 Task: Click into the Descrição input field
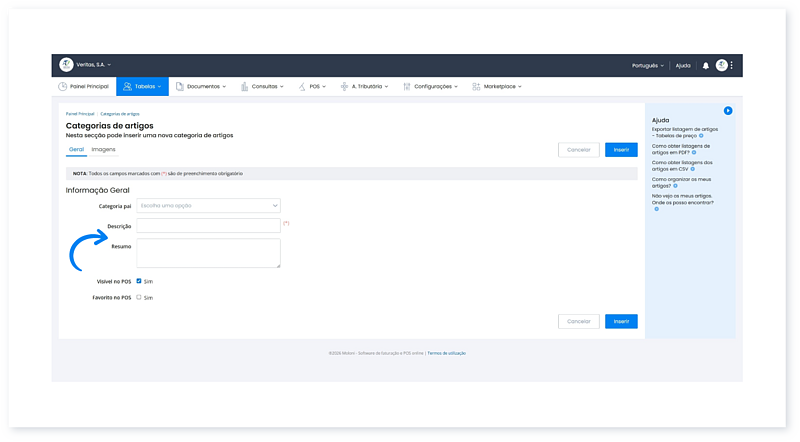point(208,225)
